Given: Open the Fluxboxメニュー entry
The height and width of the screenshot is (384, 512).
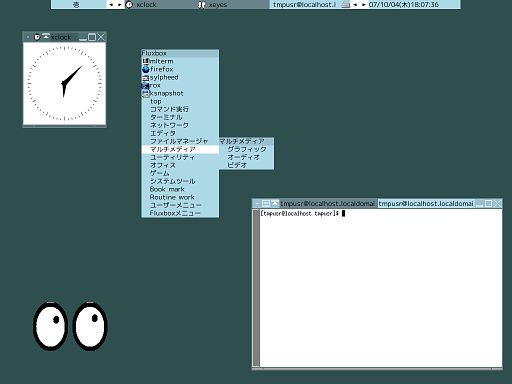Looking at the screenshot, I should click(180, 213).
